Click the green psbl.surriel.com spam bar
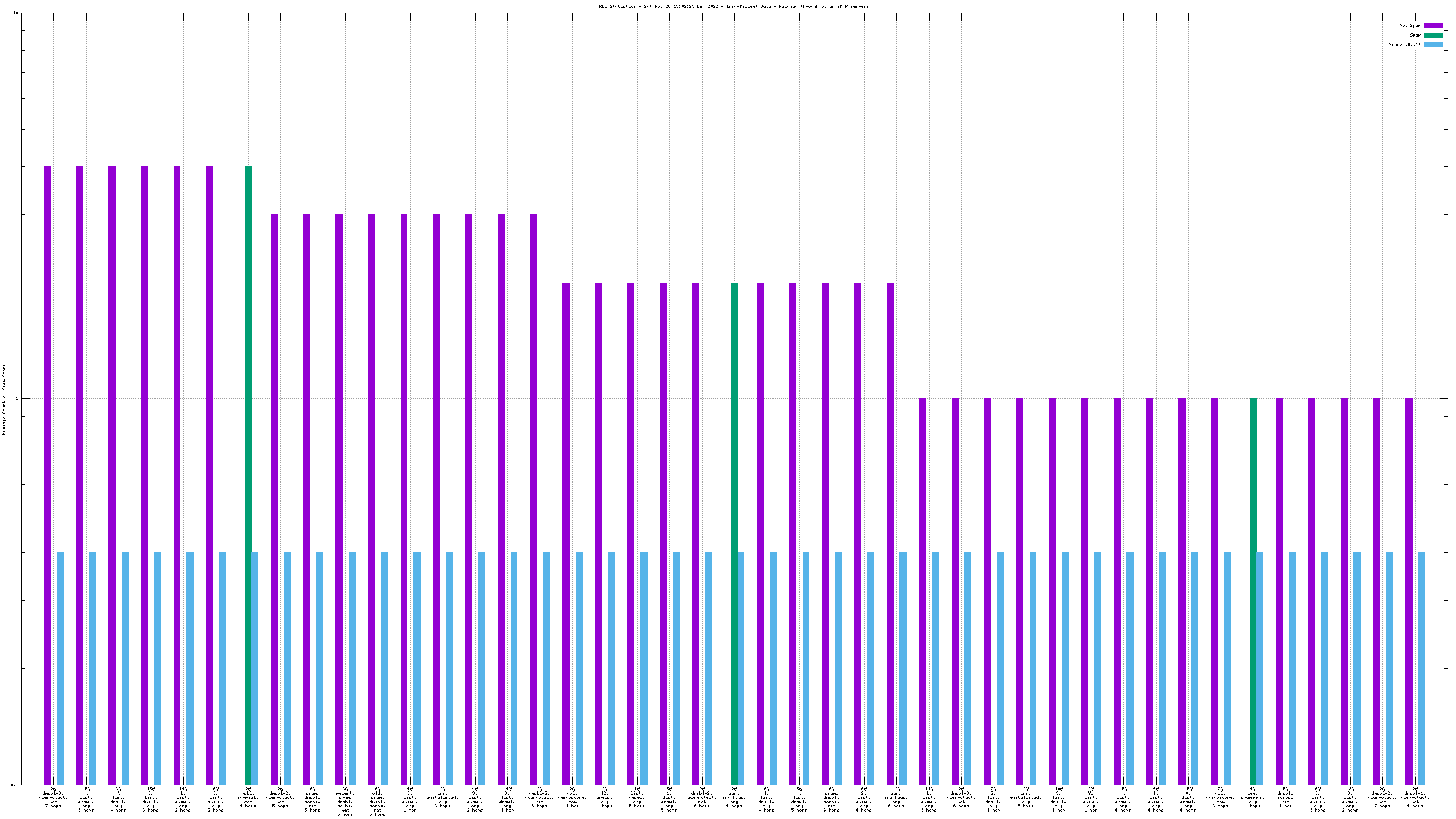This screenshot has width=1456, height=819. point(248,475)
